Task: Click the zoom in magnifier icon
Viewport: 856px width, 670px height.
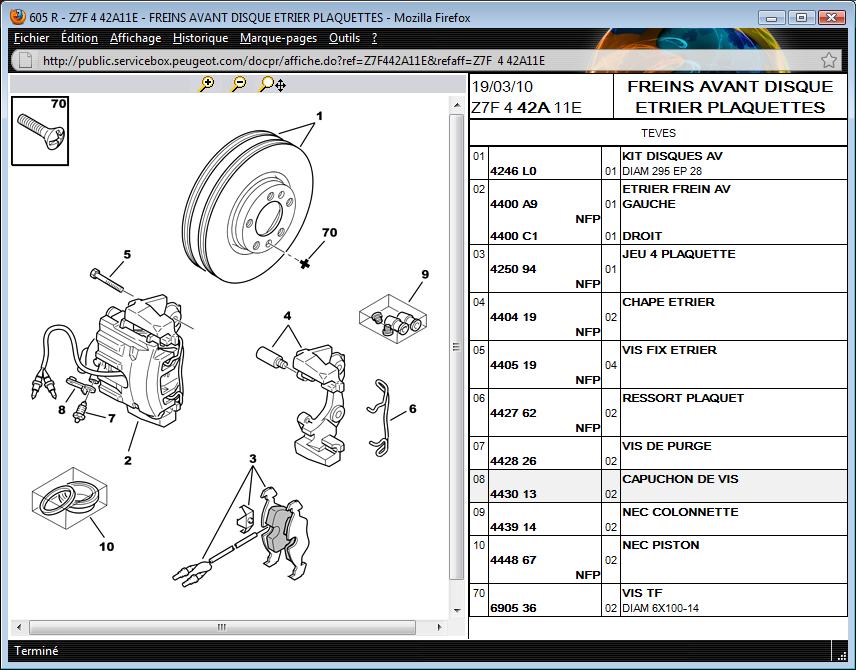Action: point(206,85)
